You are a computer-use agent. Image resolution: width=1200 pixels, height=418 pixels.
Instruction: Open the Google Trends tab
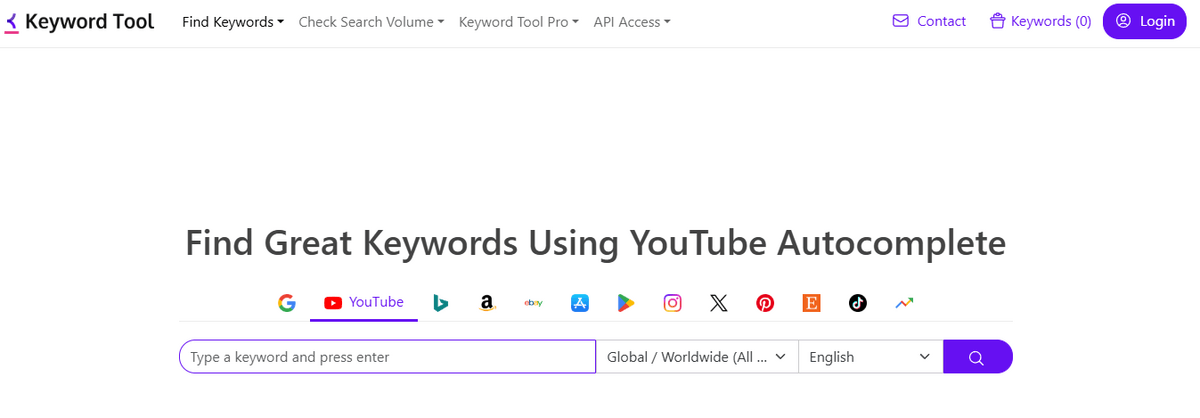pyautogui.click(x=904, y=302)
